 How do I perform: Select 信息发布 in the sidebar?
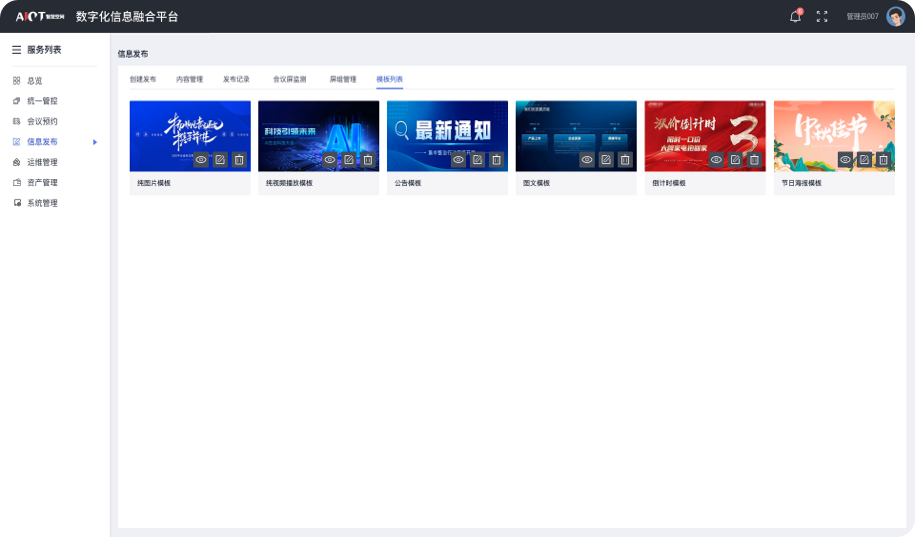tap(42, 142)
